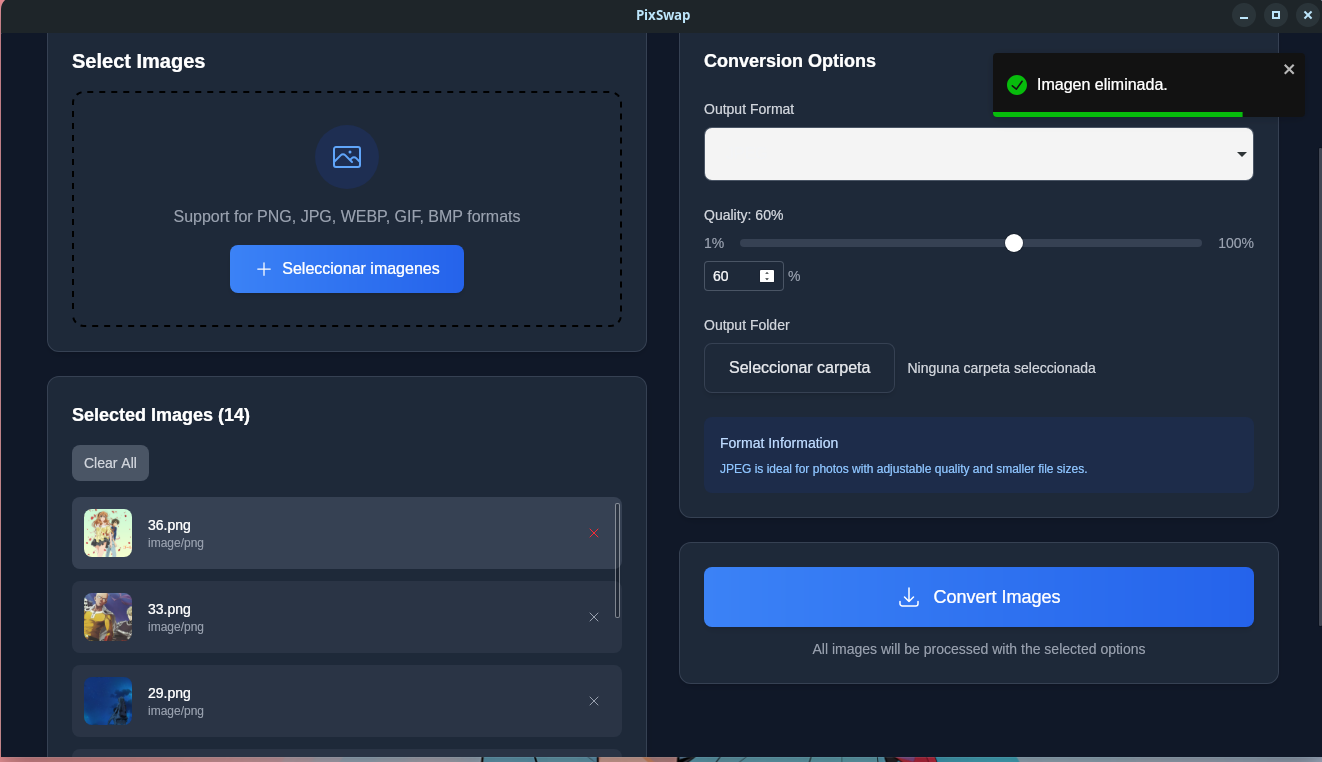Click the "Quality: 60%" label
This screenshot has height=762, width=1322.
(x=744, y=215)
